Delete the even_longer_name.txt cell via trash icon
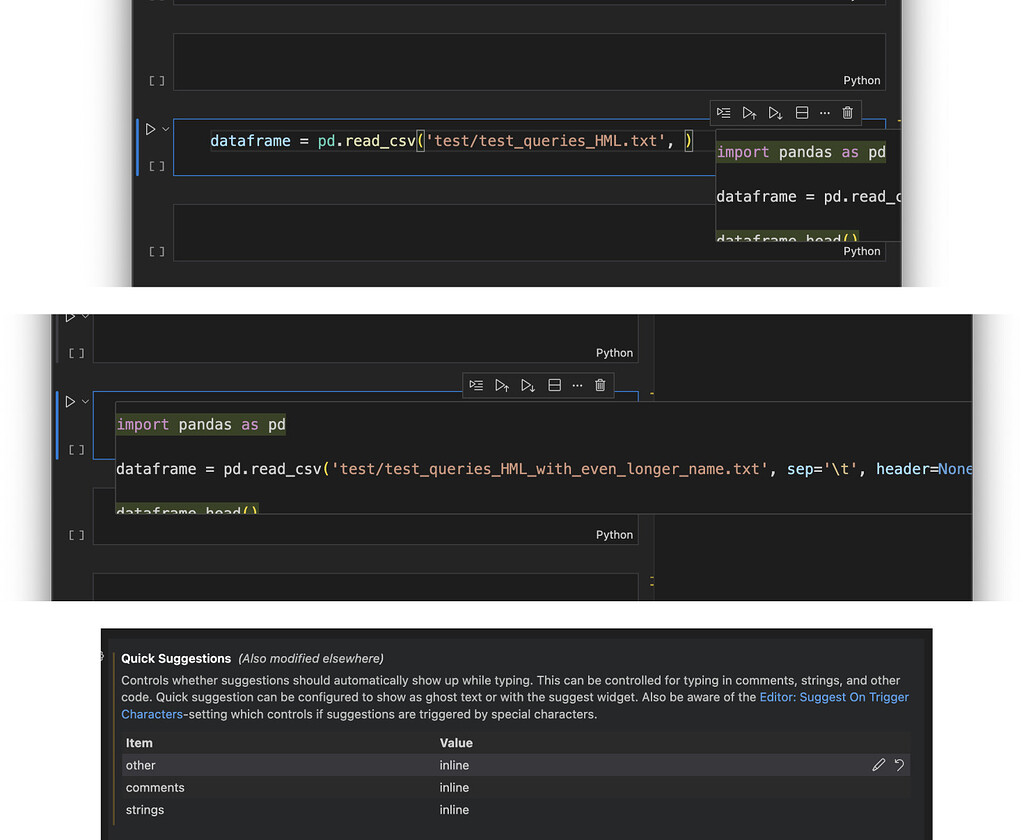The width and height of the screenshot is (1023, 840). tap(600, 385)
